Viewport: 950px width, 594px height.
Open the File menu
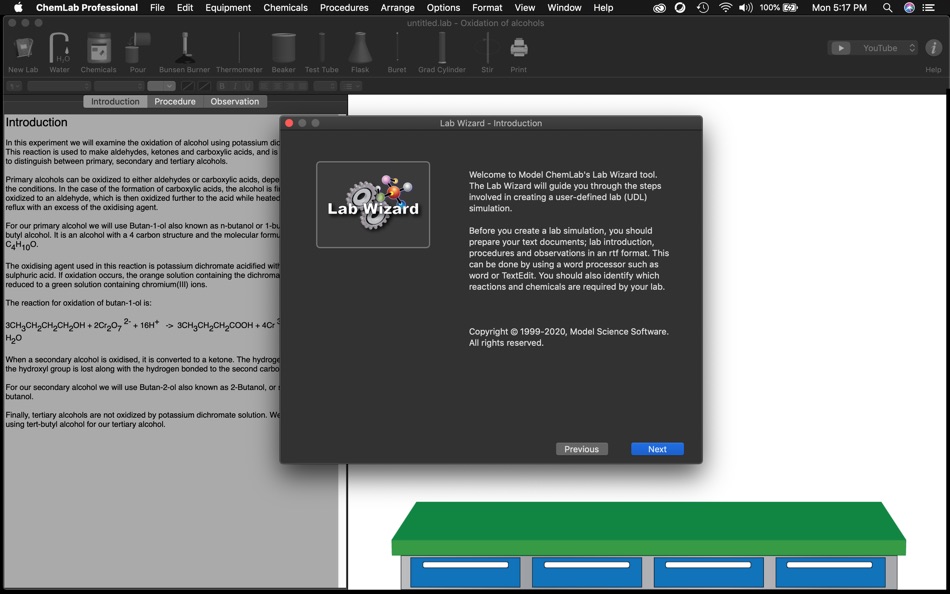157,8
